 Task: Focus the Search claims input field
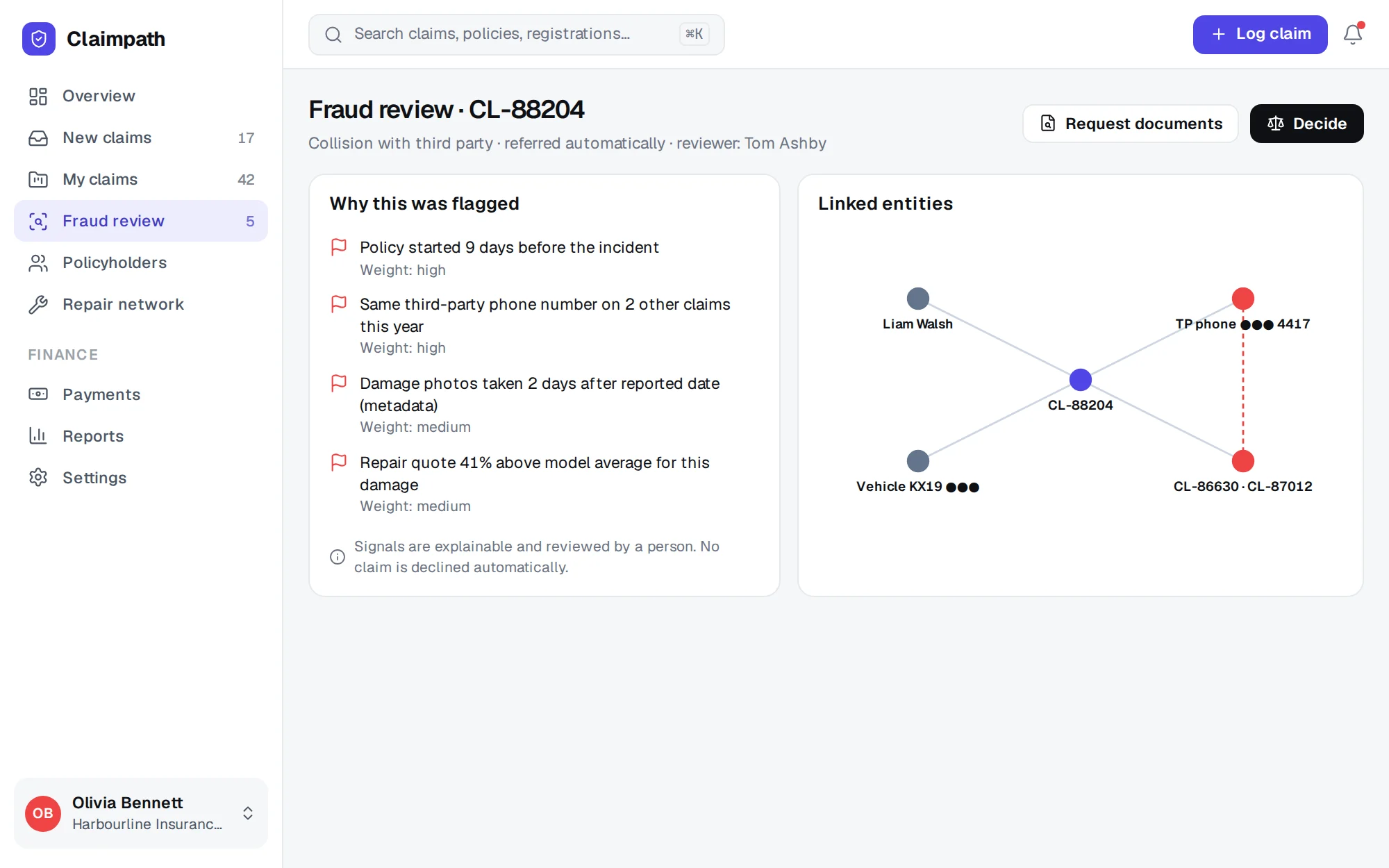pyautogui.click(x=516, y=35)
